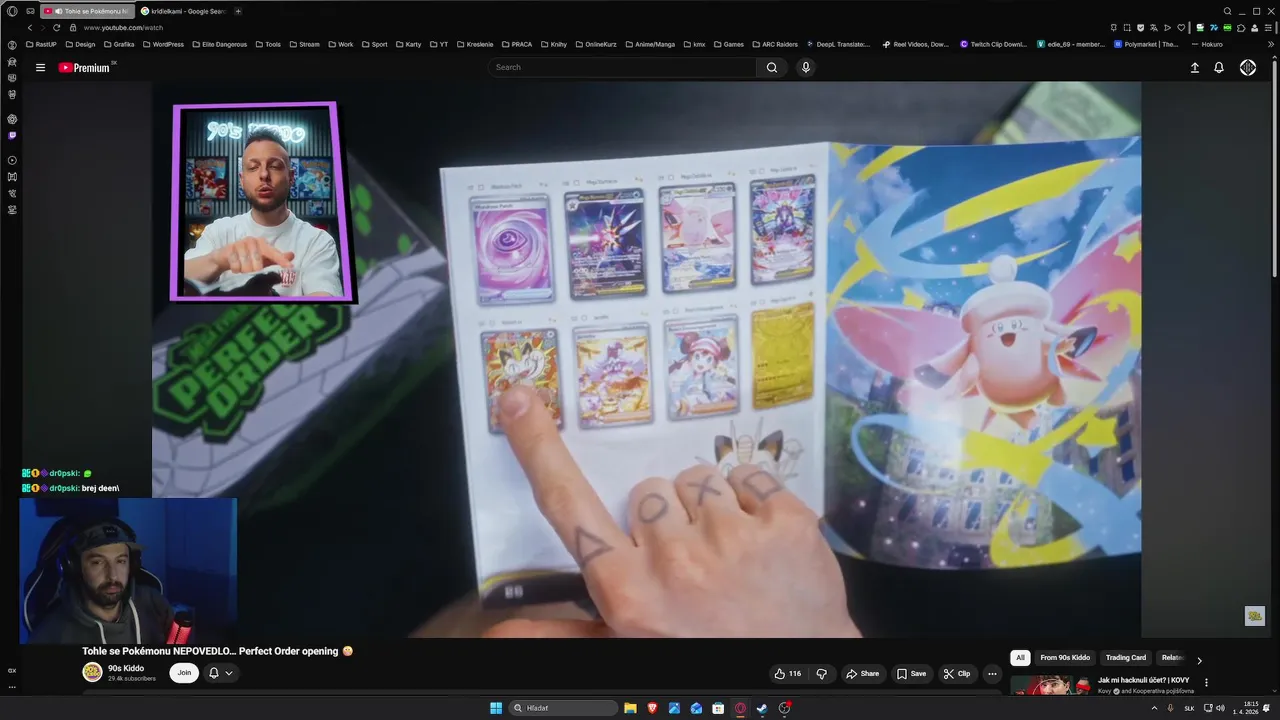Open YouTube notifications bell
The height and width of the screenshot is (720, 1280).
pos(1219,67)
